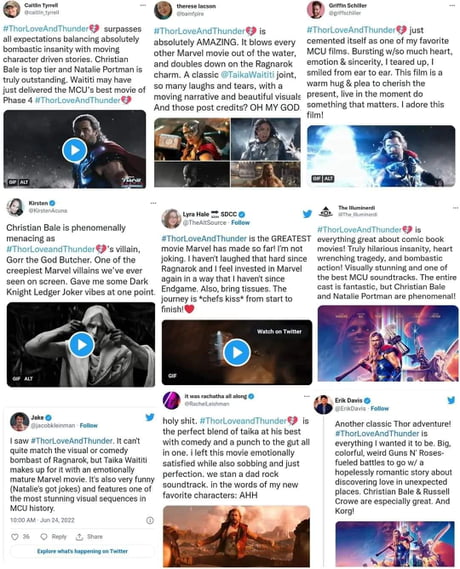Click the Twitter bird icon in Erik Davis's tweet

click(451, 400)
